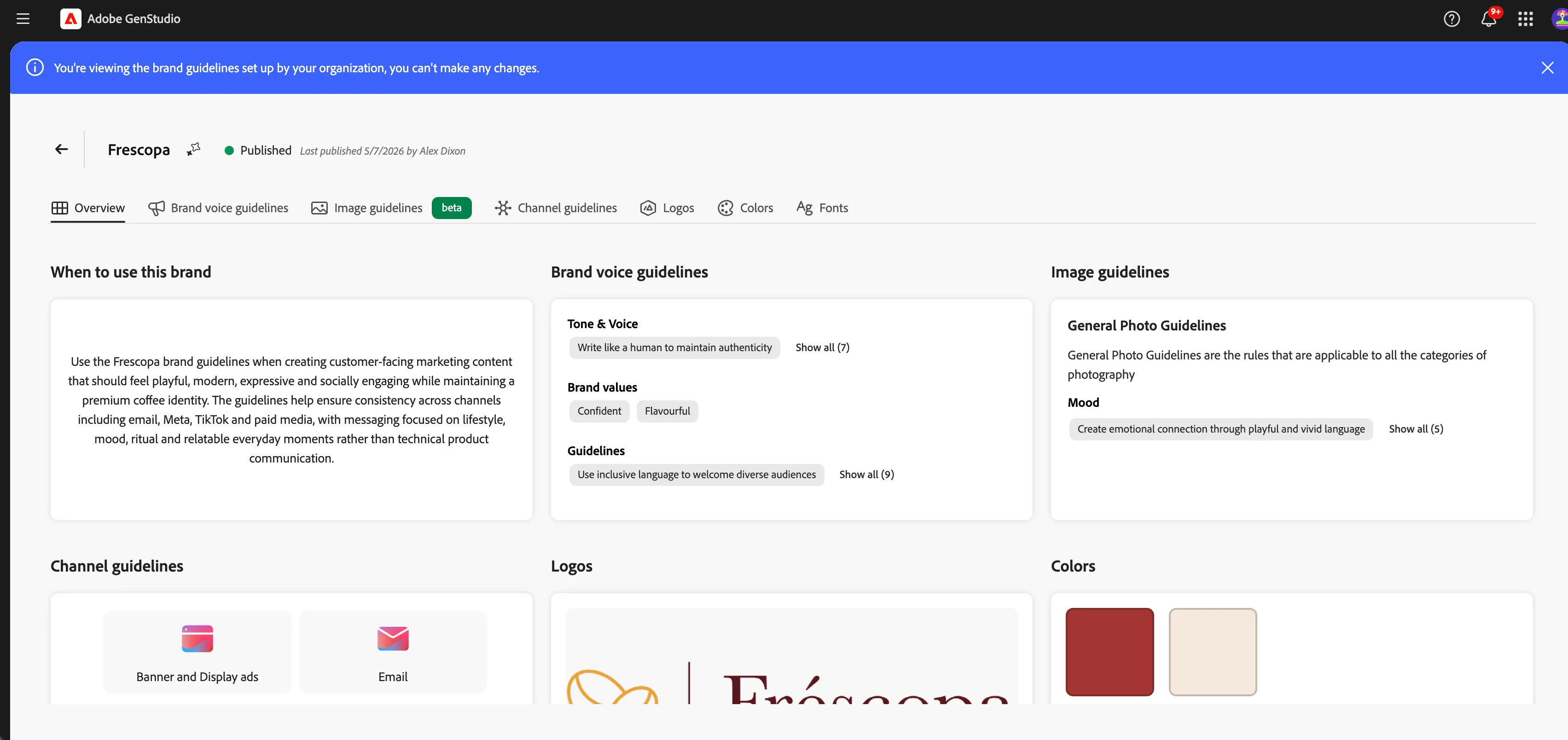The image size is (1568, 740).
Task: Show all 7 Tone & Voice items
Action: coord(822,347)
